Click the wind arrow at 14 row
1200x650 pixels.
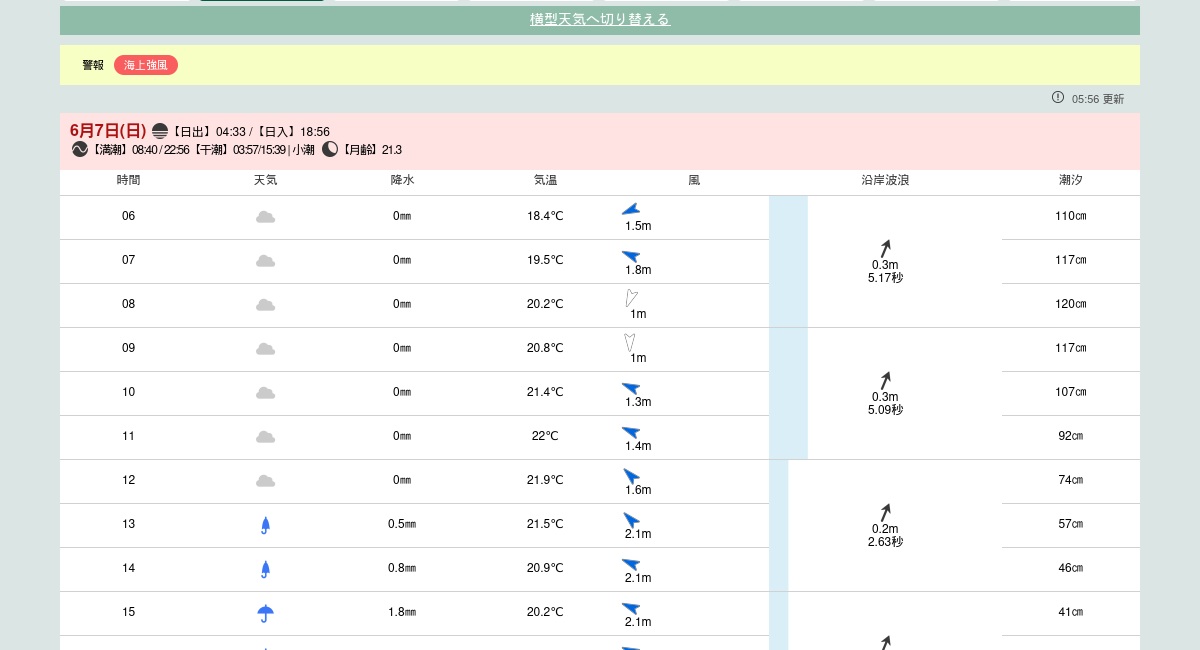point(631,564)
